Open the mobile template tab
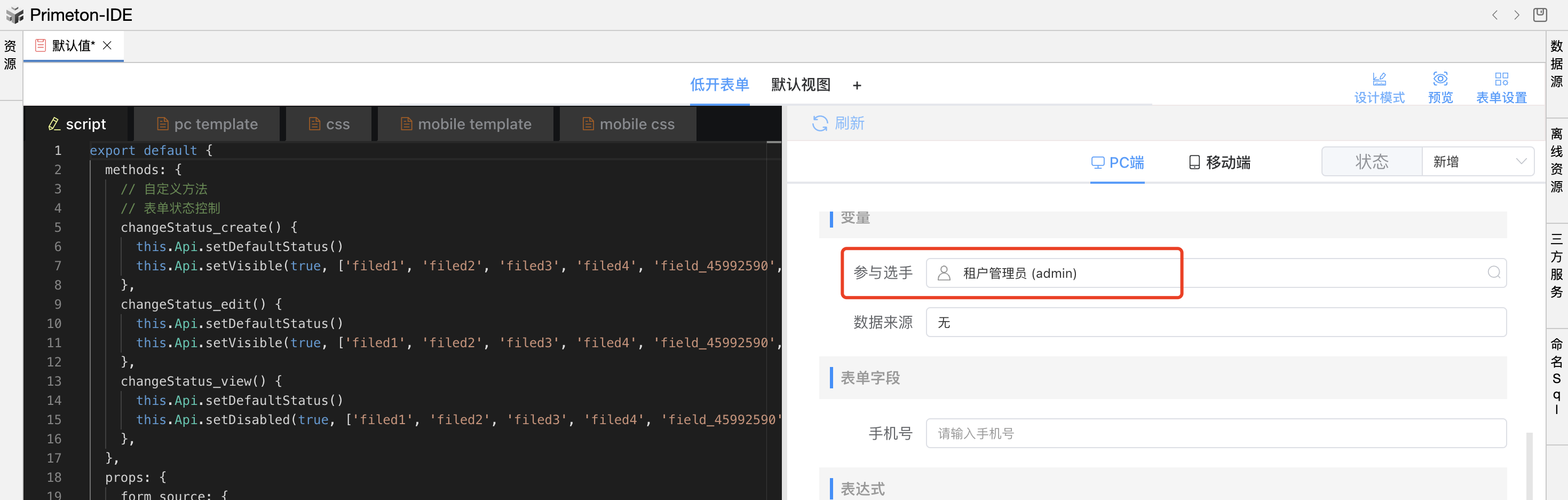This screenshot has width=1568, height=500. point(466,124)
